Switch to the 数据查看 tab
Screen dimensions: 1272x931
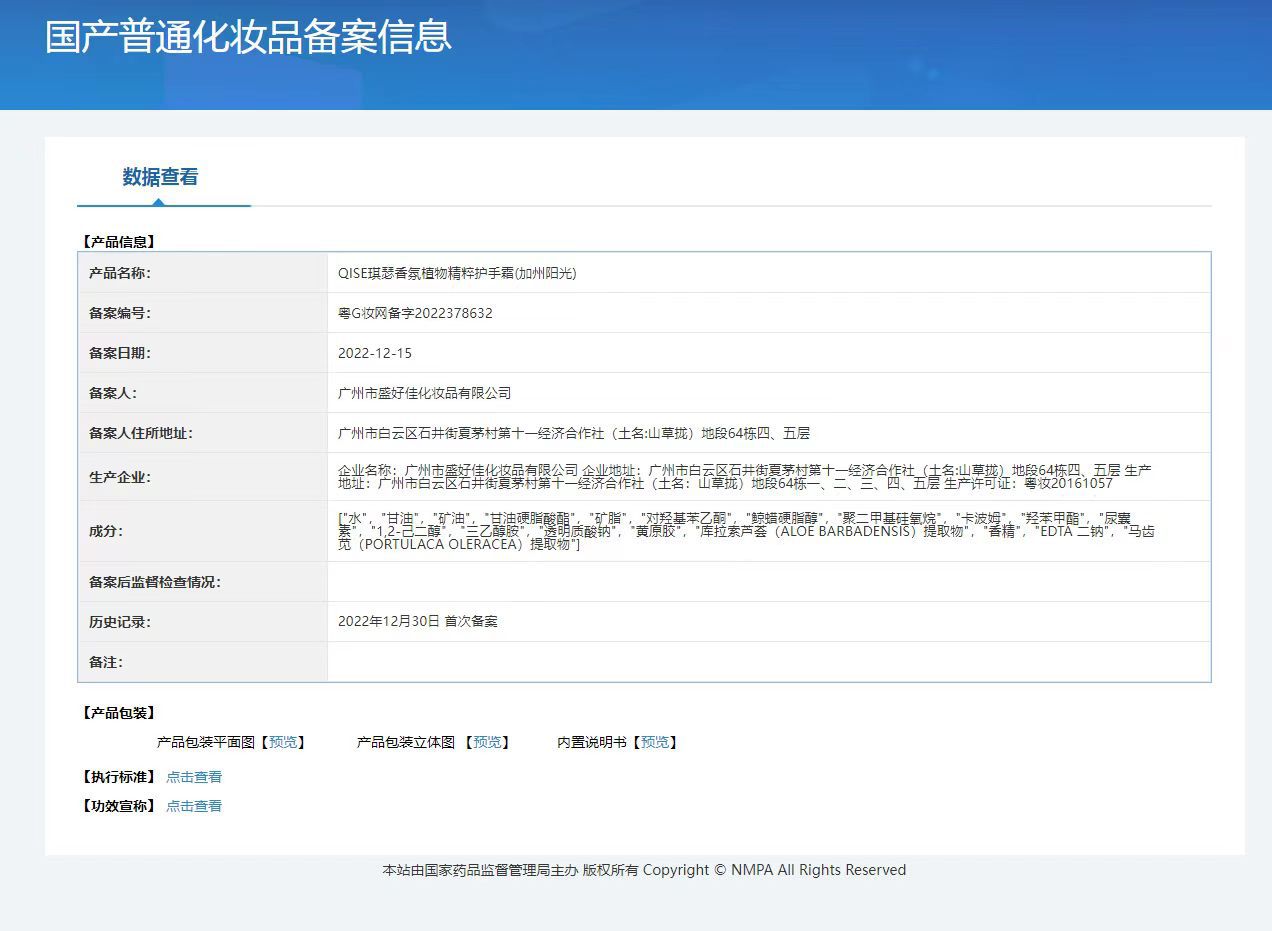coord(160,177)
